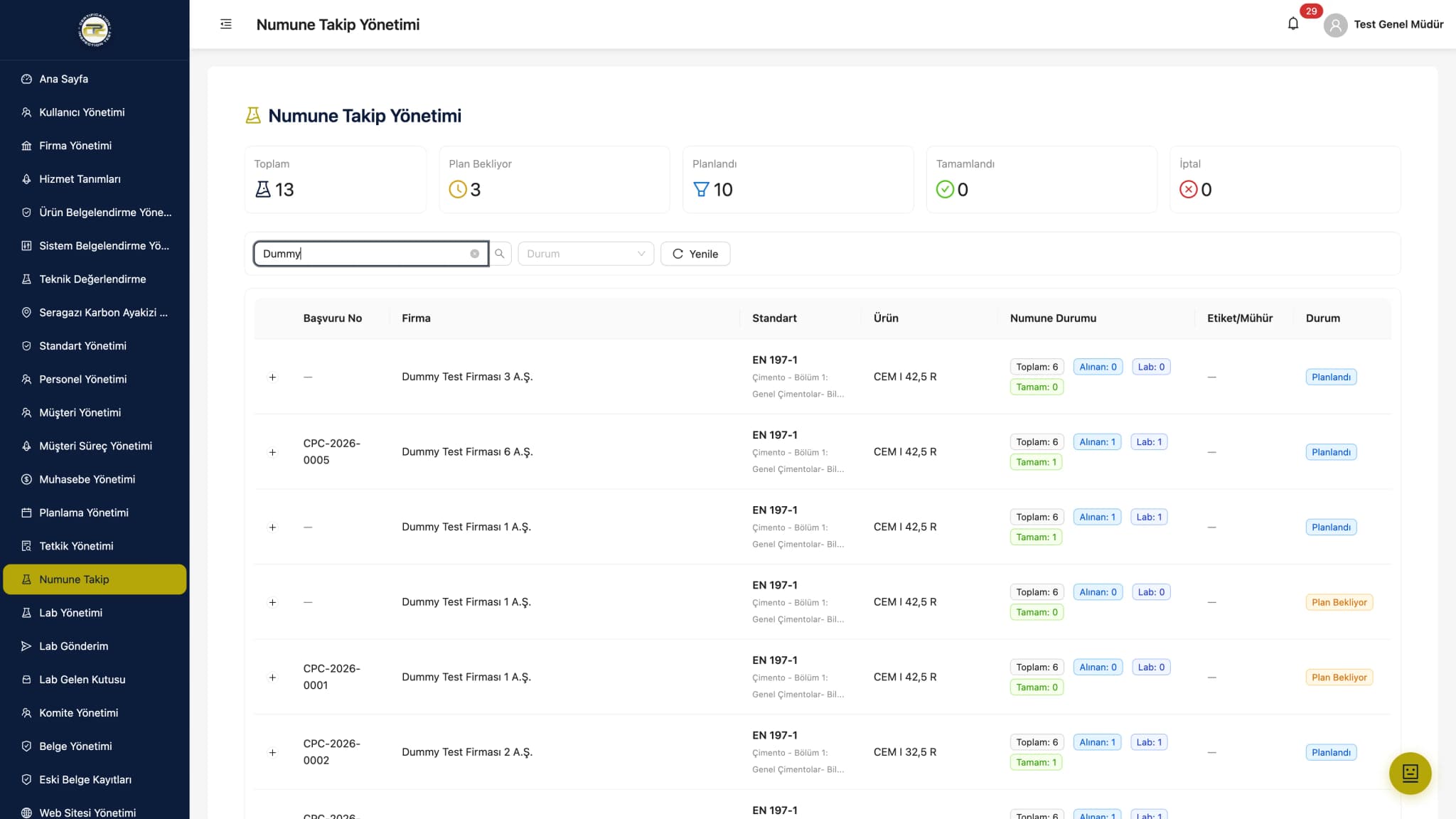Expand the Dummy Test Firması 3 A.Ş. row

272,377
